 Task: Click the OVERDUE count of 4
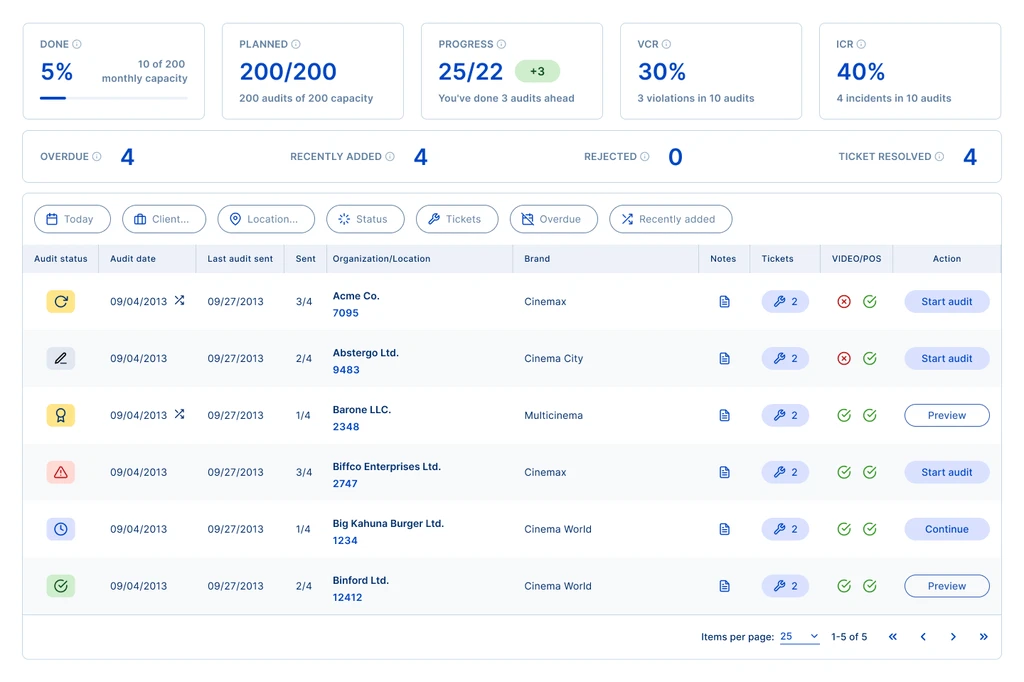coord(127,157)
